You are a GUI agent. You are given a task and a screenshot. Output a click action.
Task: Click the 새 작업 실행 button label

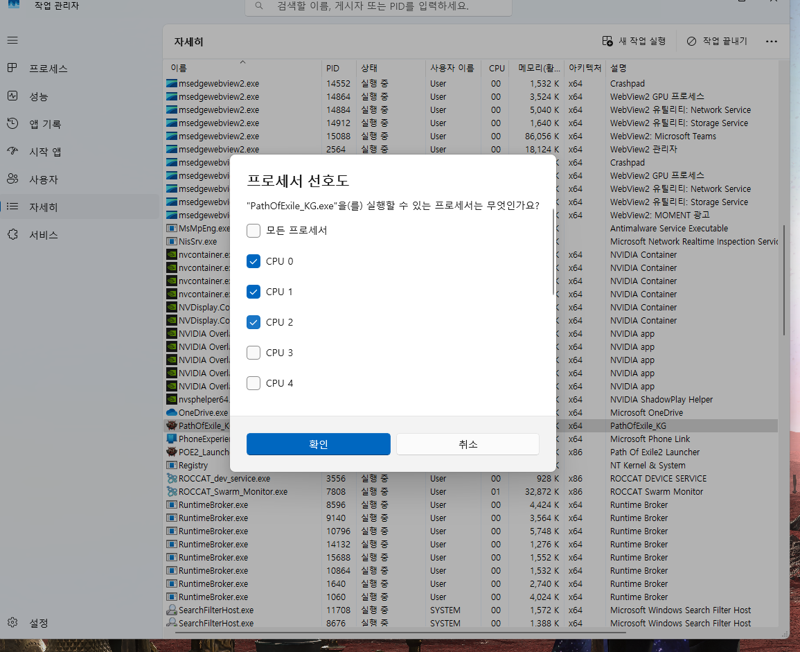(x=642, y=41)
